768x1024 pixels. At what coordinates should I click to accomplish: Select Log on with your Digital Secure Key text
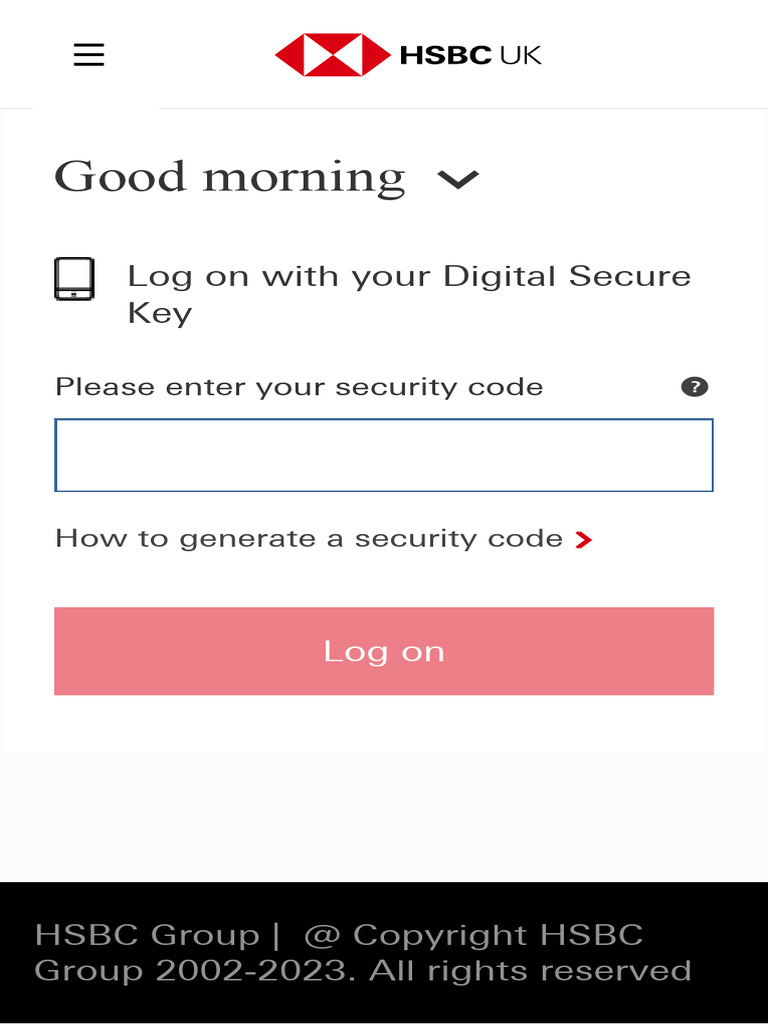point(409,294)
